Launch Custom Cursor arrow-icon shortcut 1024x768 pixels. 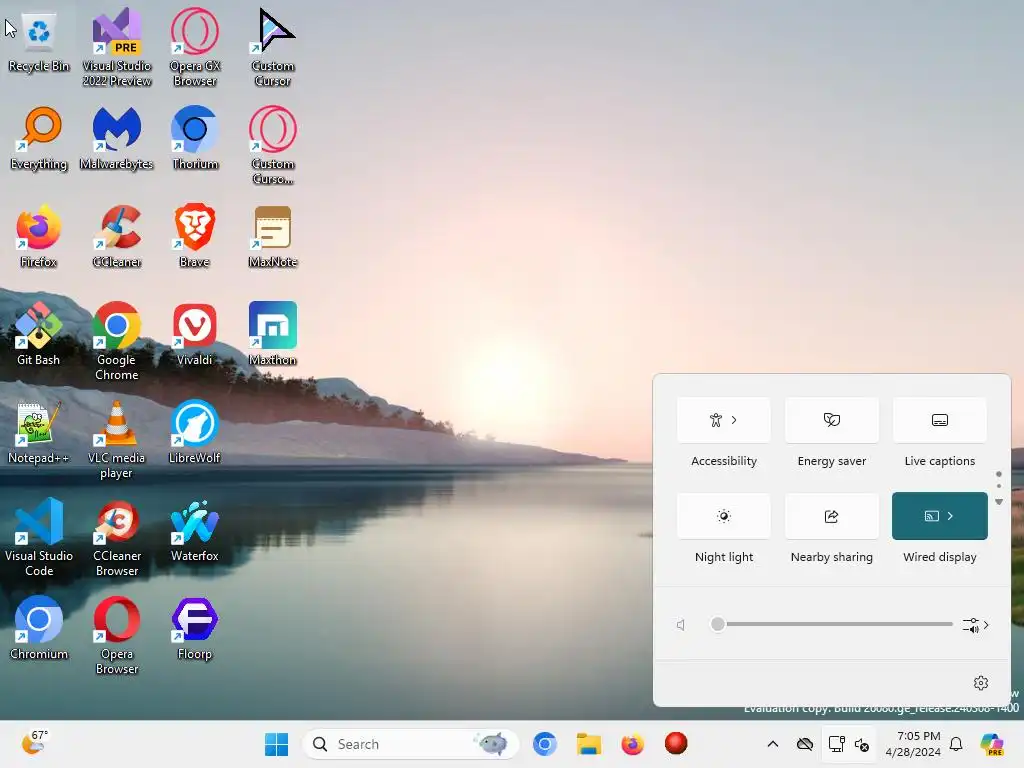[x=273, y=47]
